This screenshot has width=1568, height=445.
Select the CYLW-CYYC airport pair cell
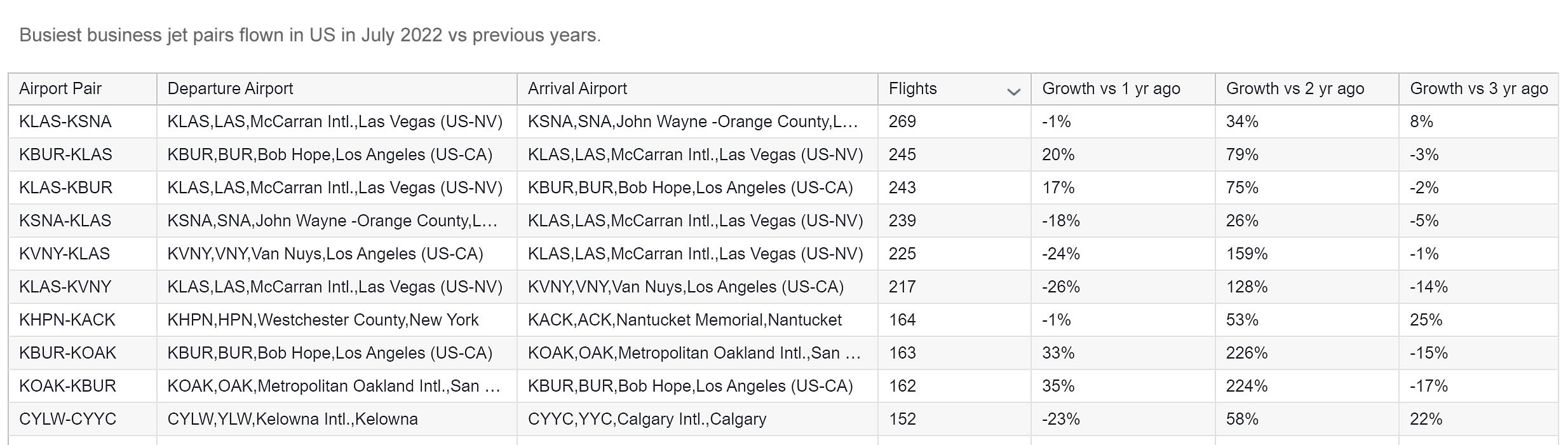[x=83, y=419]
